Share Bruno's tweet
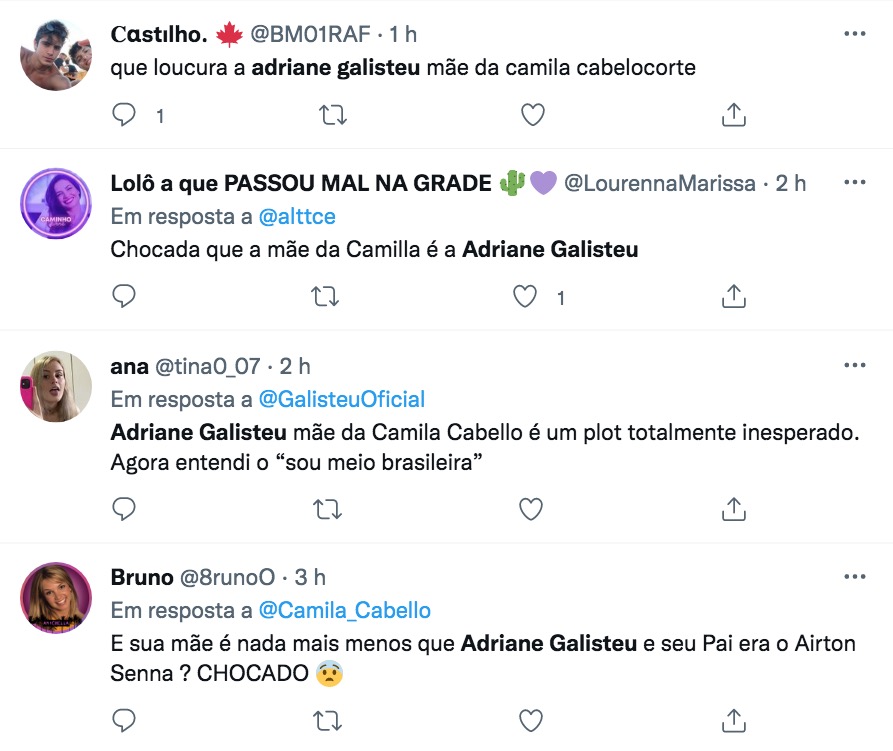Viewport: 893px width, 751px height. coord(734,720)
